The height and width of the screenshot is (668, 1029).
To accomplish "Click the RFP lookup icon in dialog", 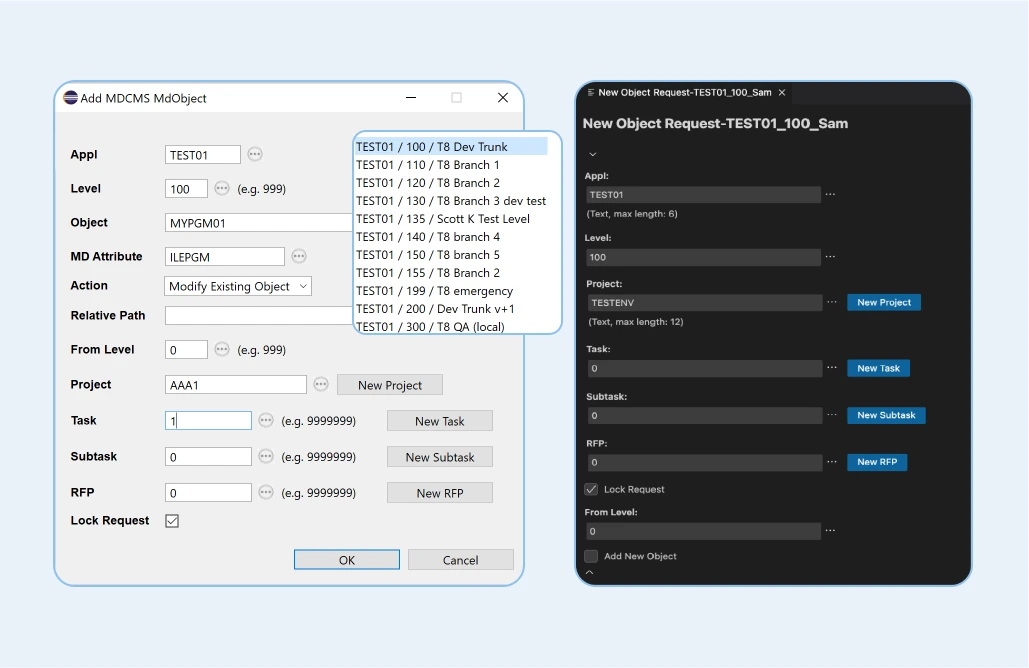I will (x=266, y=492).
